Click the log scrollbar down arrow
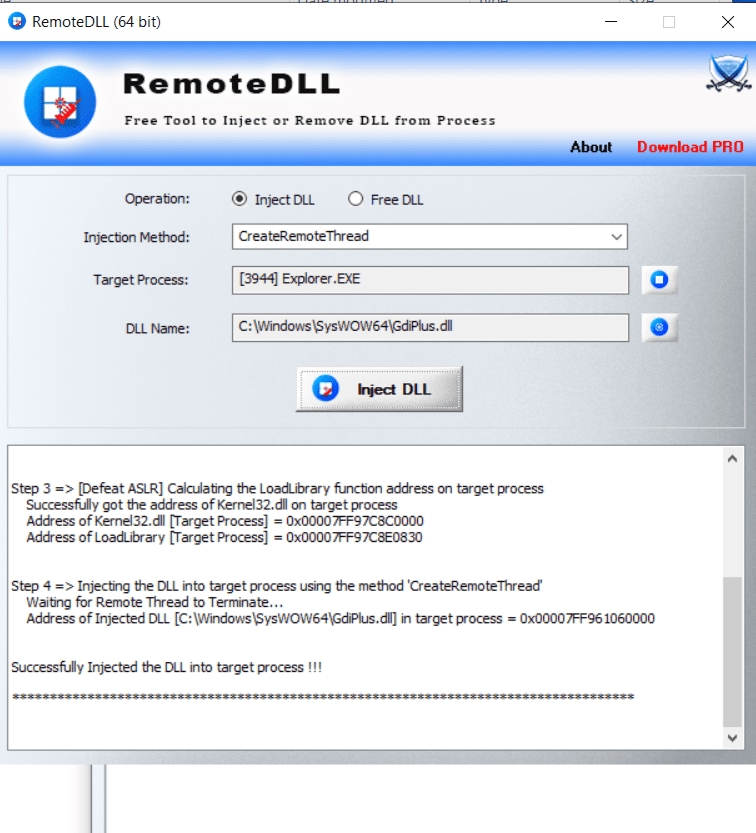 [732, 738]
